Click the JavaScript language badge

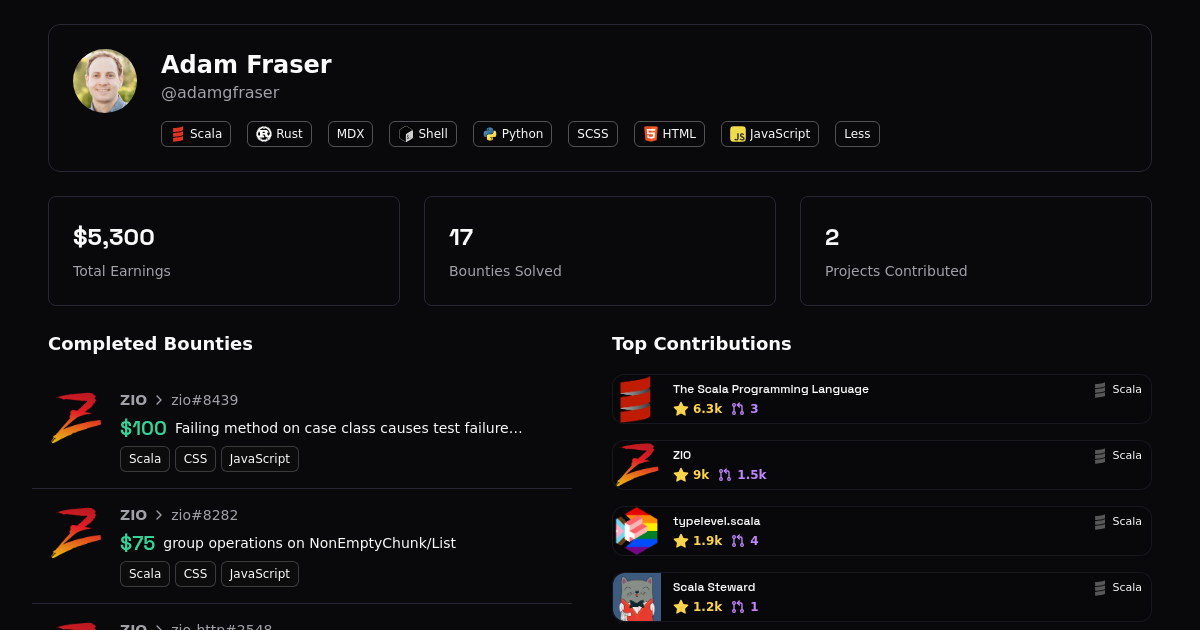pyautogui.click(x=769, y=134)
